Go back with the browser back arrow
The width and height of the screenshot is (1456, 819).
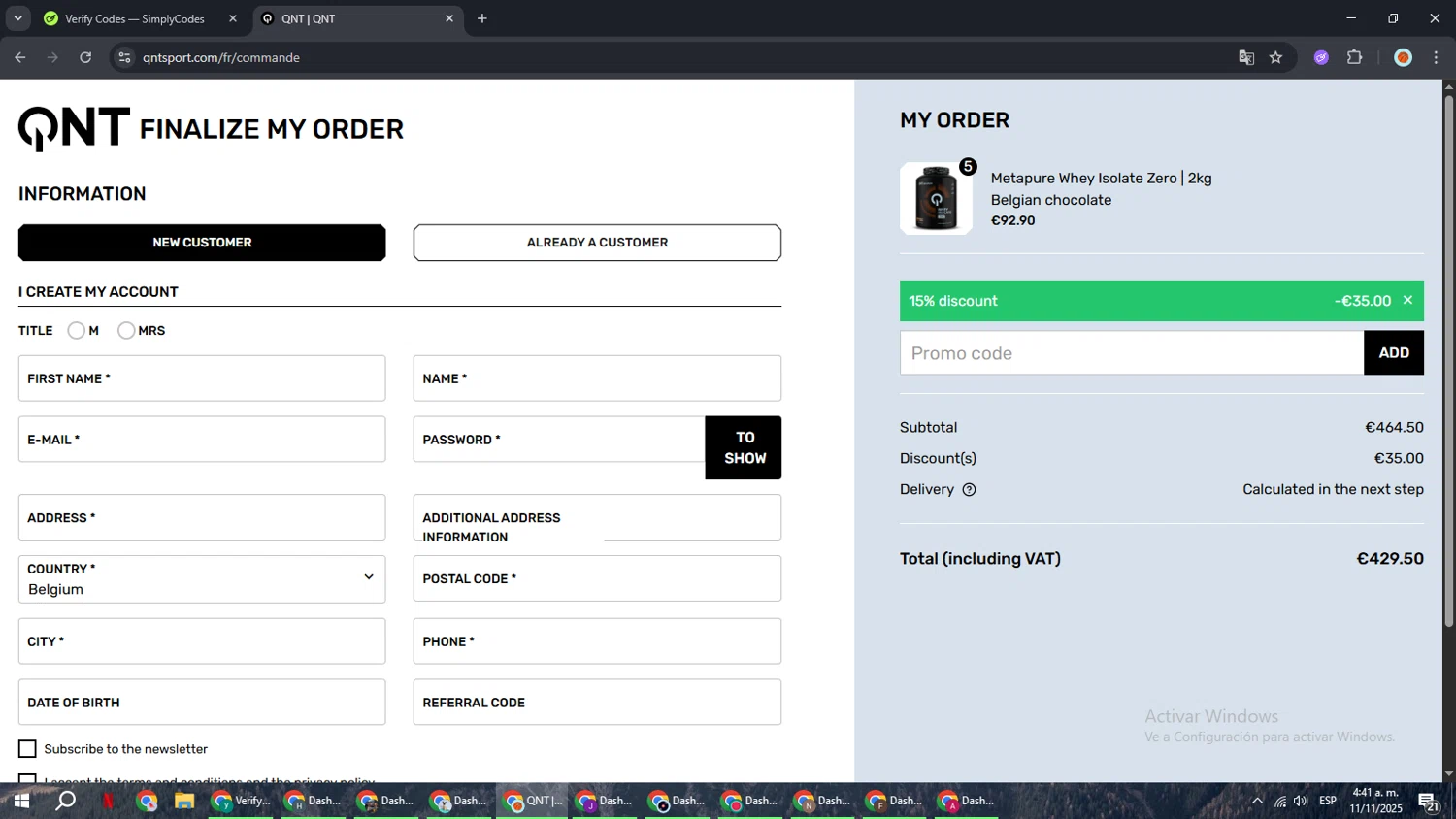point(20,57)
